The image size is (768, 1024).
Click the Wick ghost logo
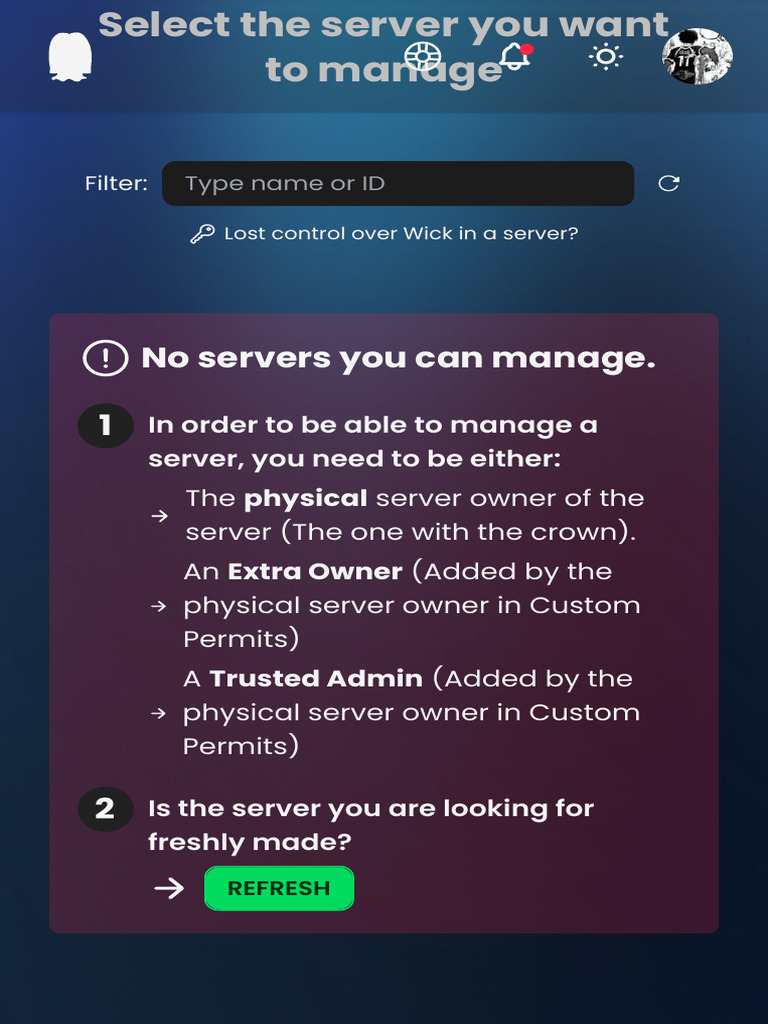[70, 57]
